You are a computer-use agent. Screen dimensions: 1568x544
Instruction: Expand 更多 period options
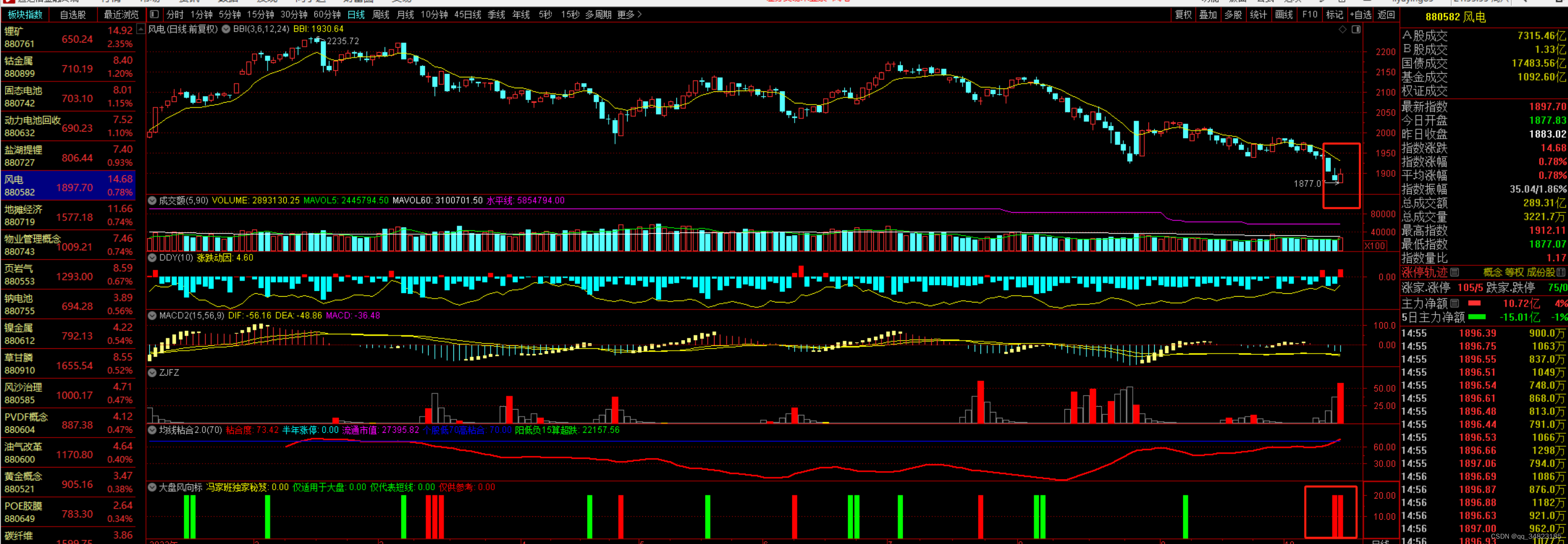(x=629, y=14)
